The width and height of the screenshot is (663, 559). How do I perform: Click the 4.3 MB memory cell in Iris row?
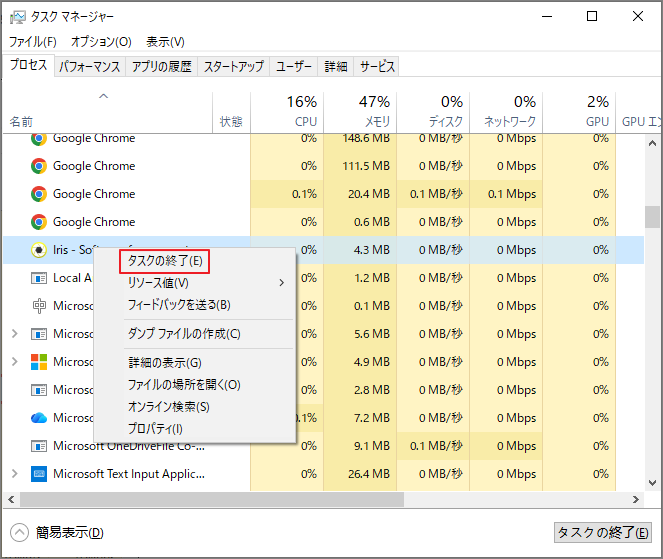[x=360, y=250]
